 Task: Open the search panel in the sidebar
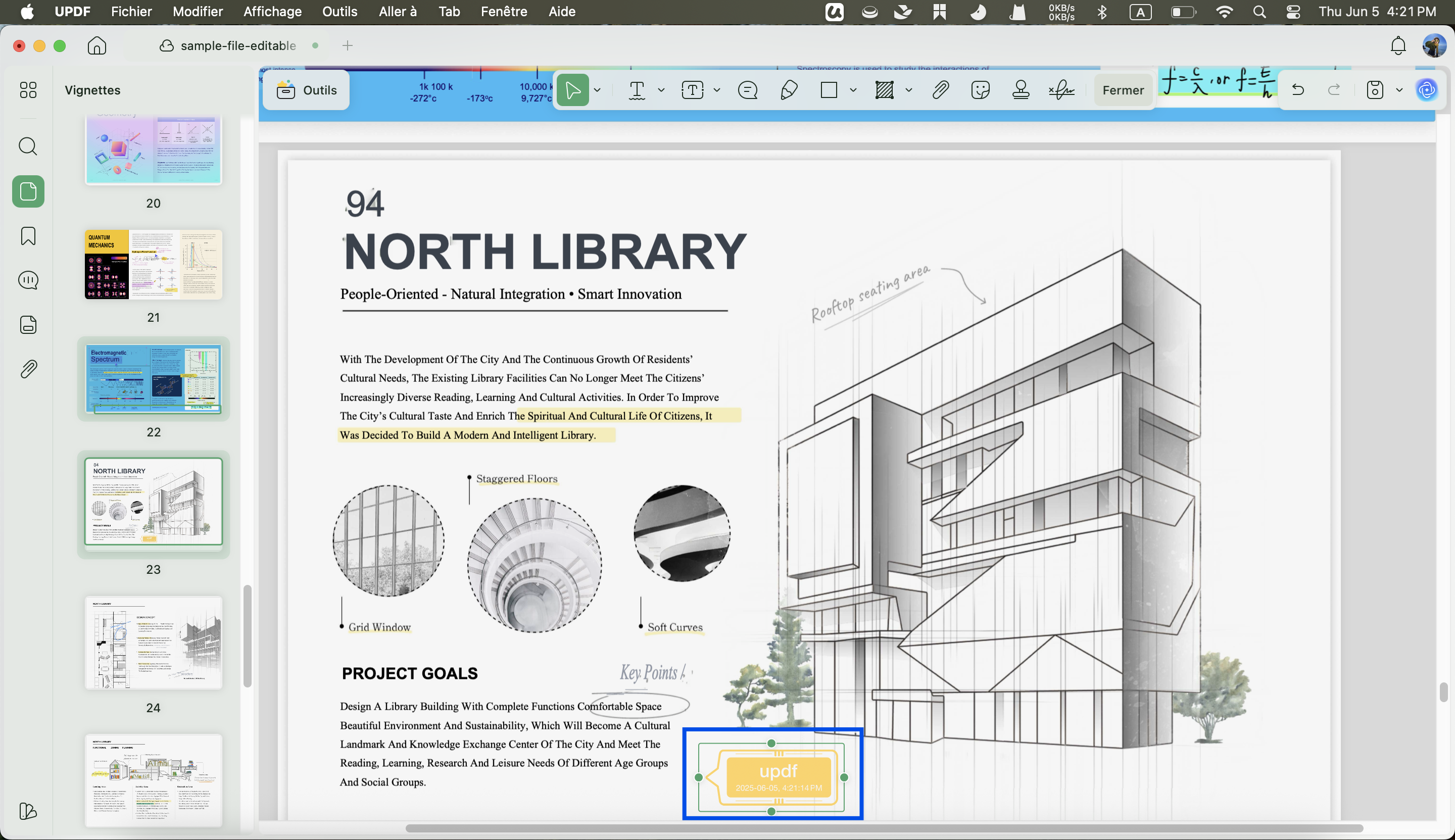tap(28, 146)
